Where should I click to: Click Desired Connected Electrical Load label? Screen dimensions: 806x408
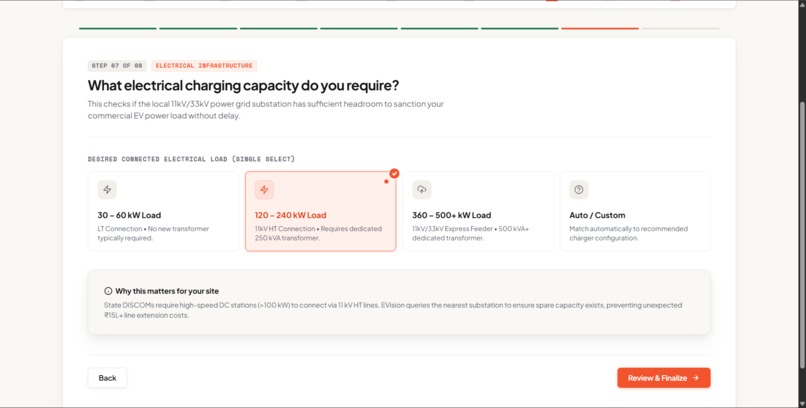pyautogui.click(x=191, y=159)
